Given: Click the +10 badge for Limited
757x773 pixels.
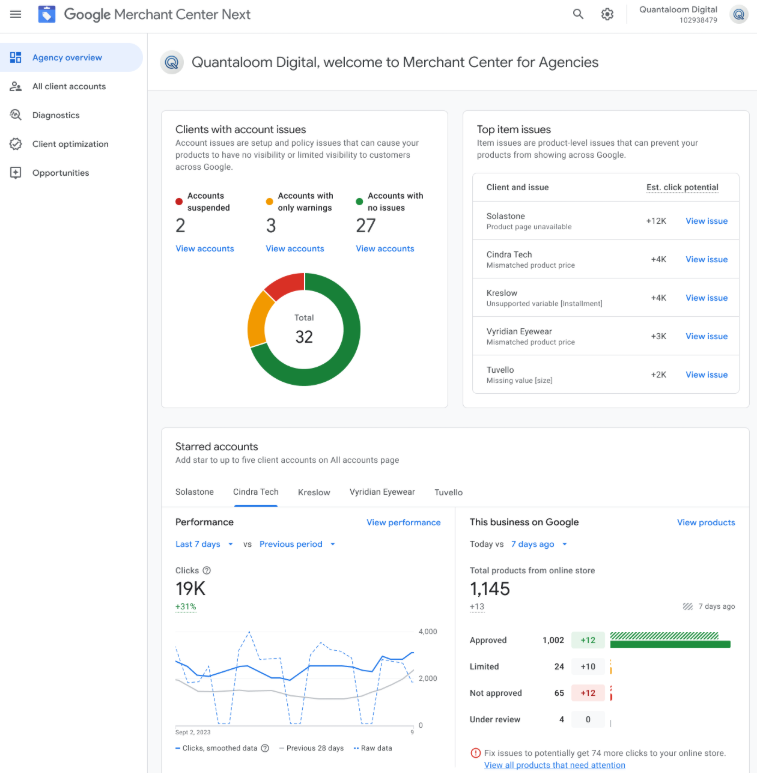Looking at the screenshot, I should 587,667.
